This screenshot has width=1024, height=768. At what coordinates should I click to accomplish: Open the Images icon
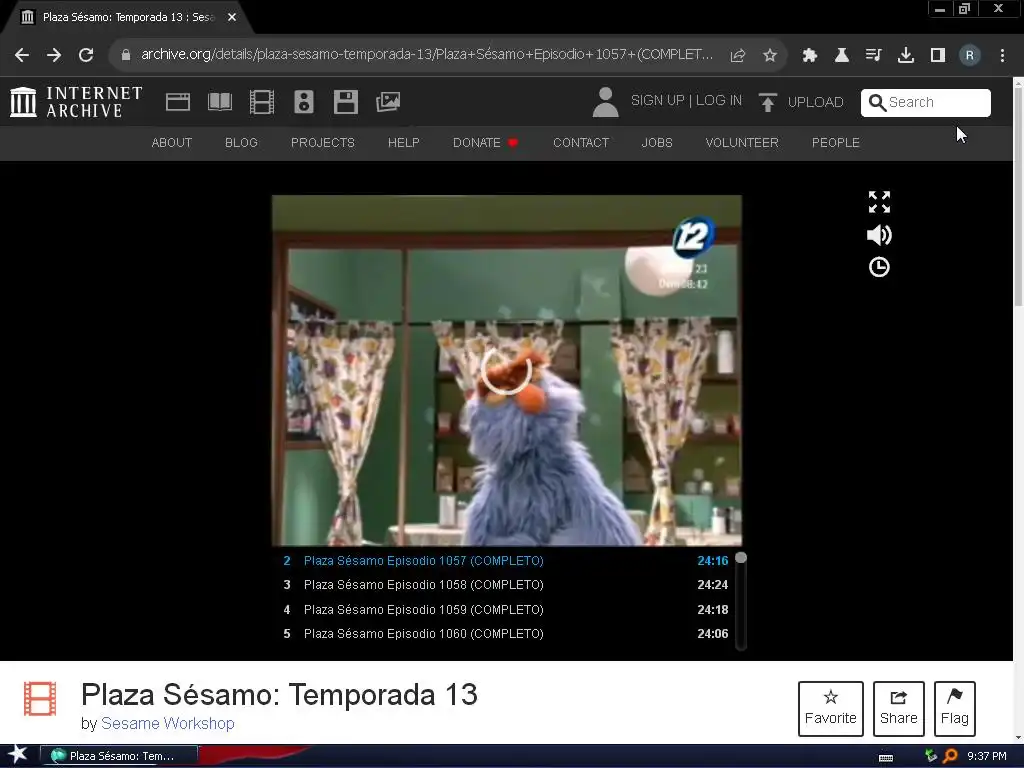(388, 102)
